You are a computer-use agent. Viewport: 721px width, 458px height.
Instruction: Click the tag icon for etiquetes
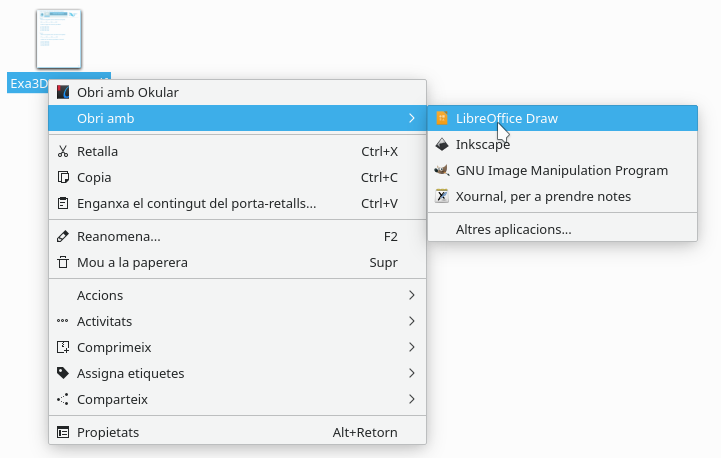click(x=63, y=373)
